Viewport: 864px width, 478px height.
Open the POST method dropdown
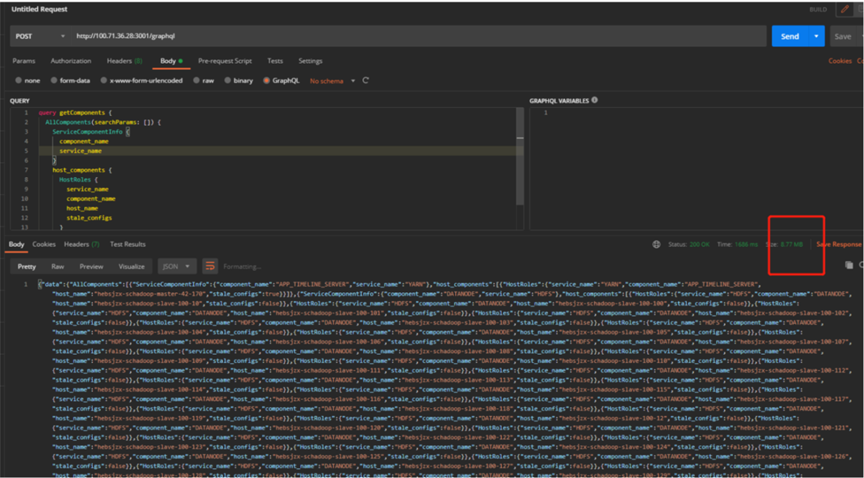(x=40, y=36)
